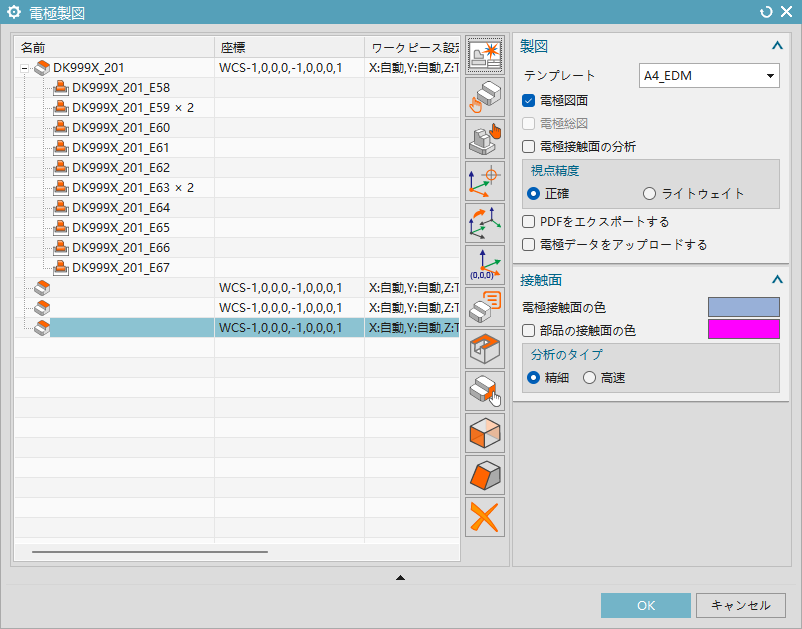Enable the PDFをエクスポートする checkbox
Viewport: 802px width, 629px height.
529,222
